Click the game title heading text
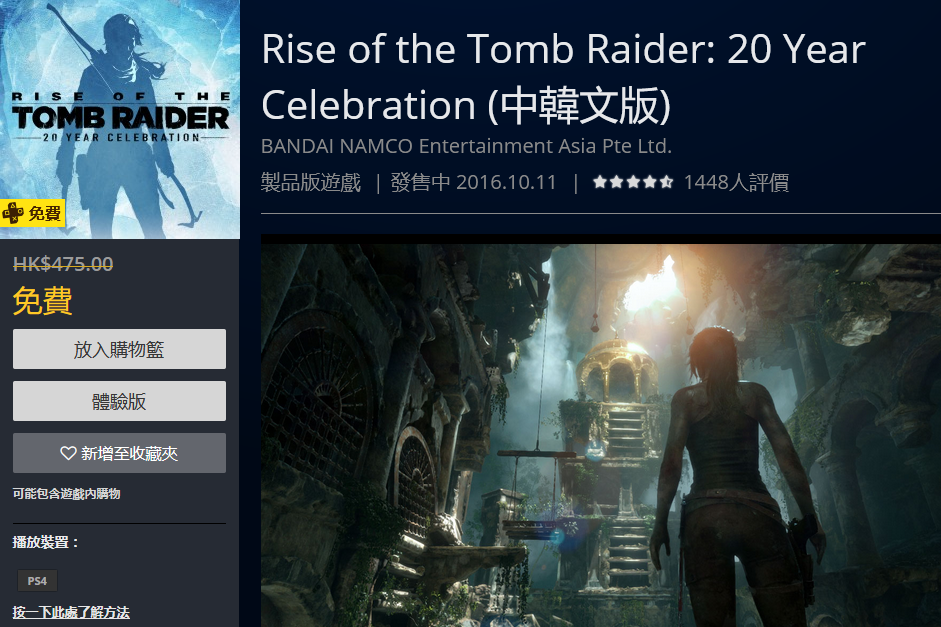 (x=564, y=77)
